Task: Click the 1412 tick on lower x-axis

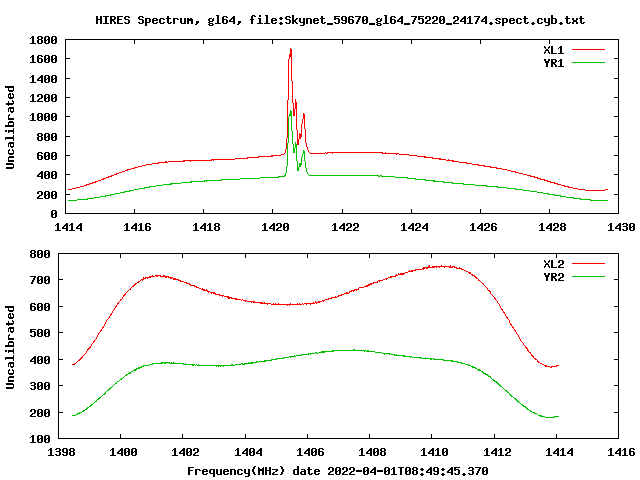Action: click(x=497, y=452)
